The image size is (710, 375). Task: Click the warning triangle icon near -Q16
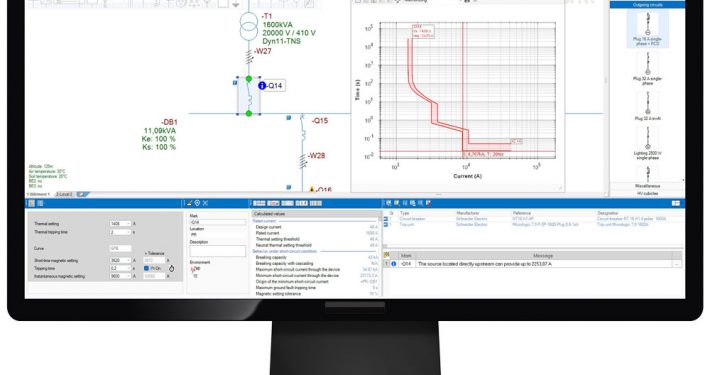click(312, 189)
